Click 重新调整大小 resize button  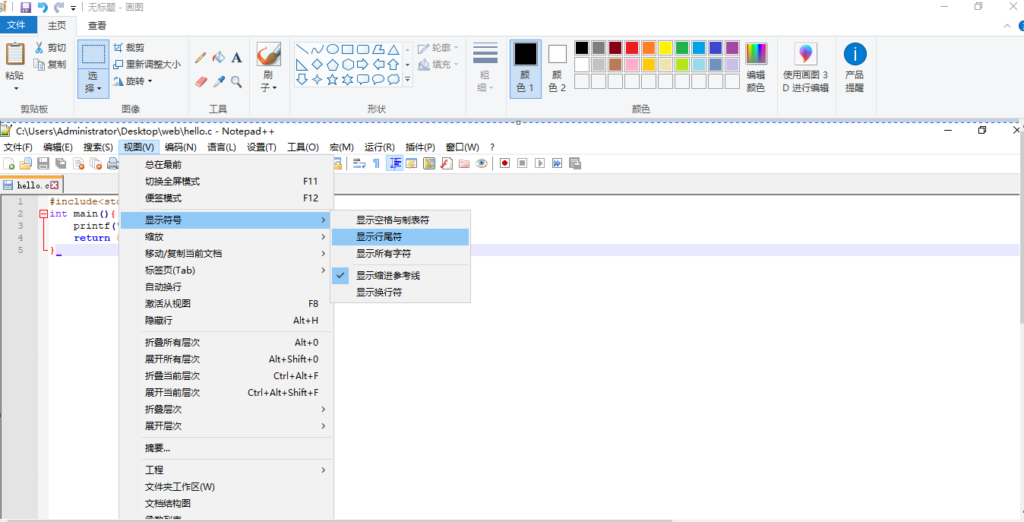[x=147, y=64]
